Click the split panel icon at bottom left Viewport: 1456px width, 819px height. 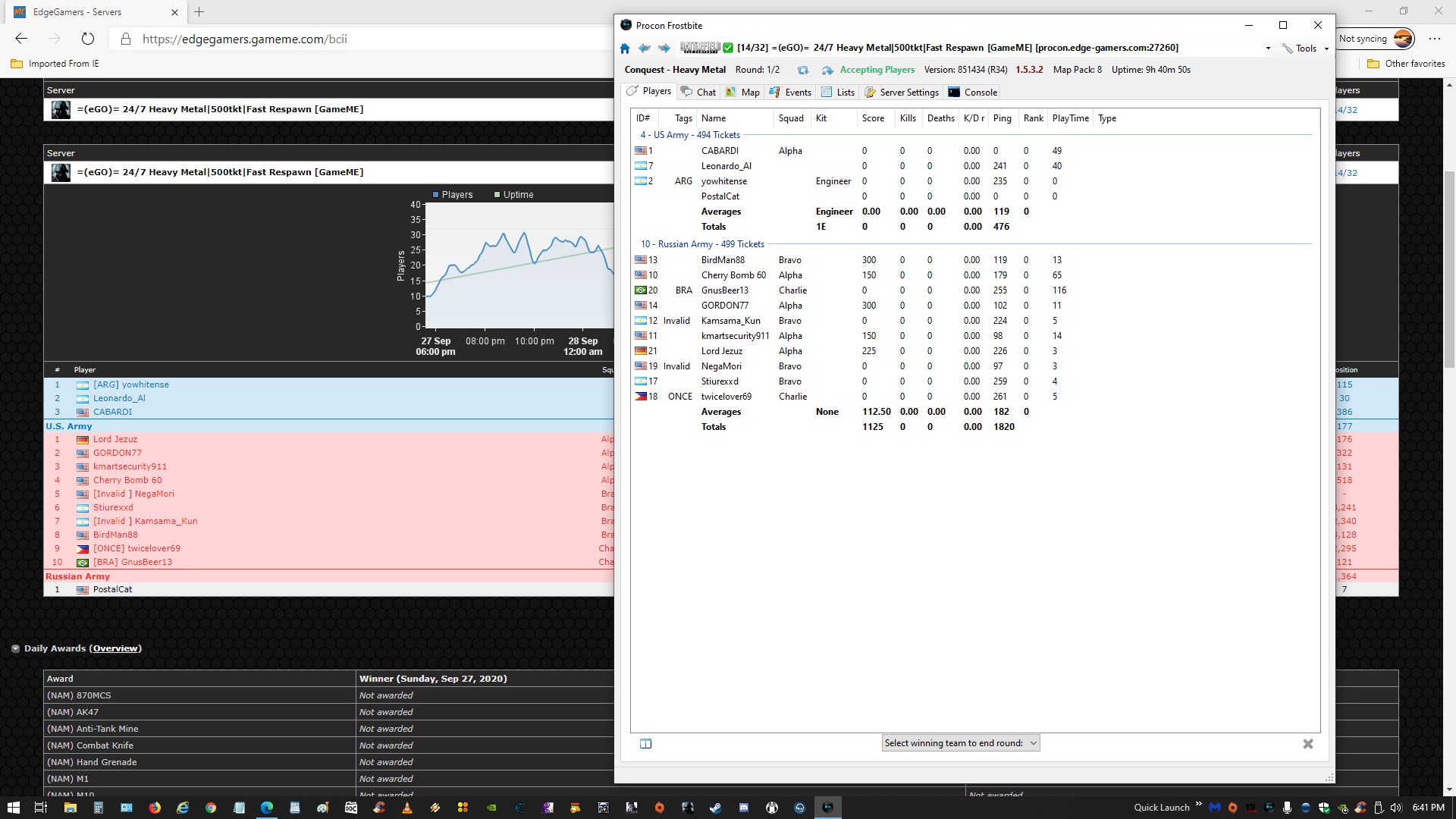tap(646, 744)
